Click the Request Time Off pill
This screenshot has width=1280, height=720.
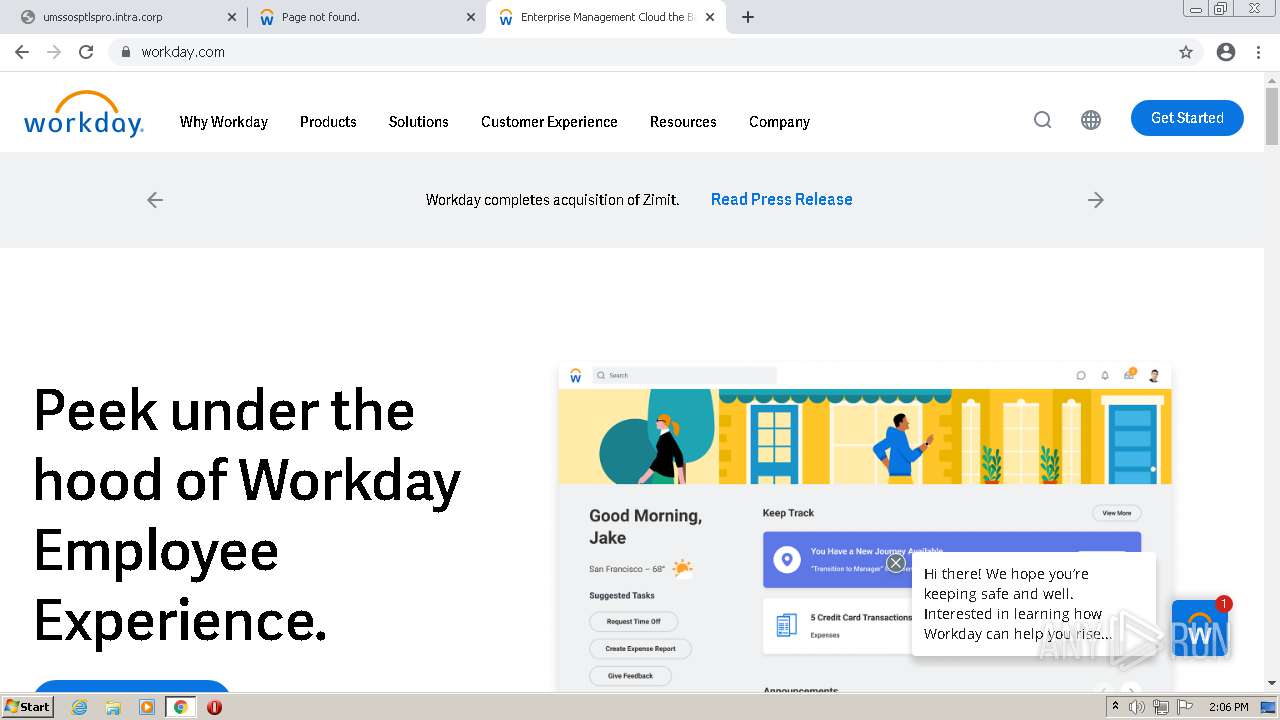point(634,621)
